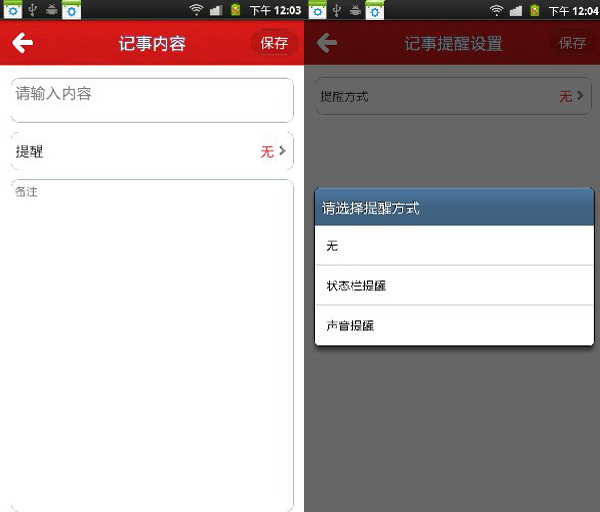Tap red 无 value in 提醒 row

[267, 152]
